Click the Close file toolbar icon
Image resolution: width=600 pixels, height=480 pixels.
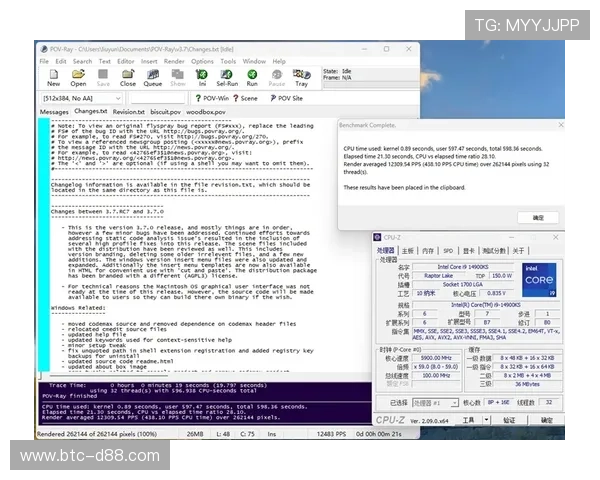pos(128,78)
